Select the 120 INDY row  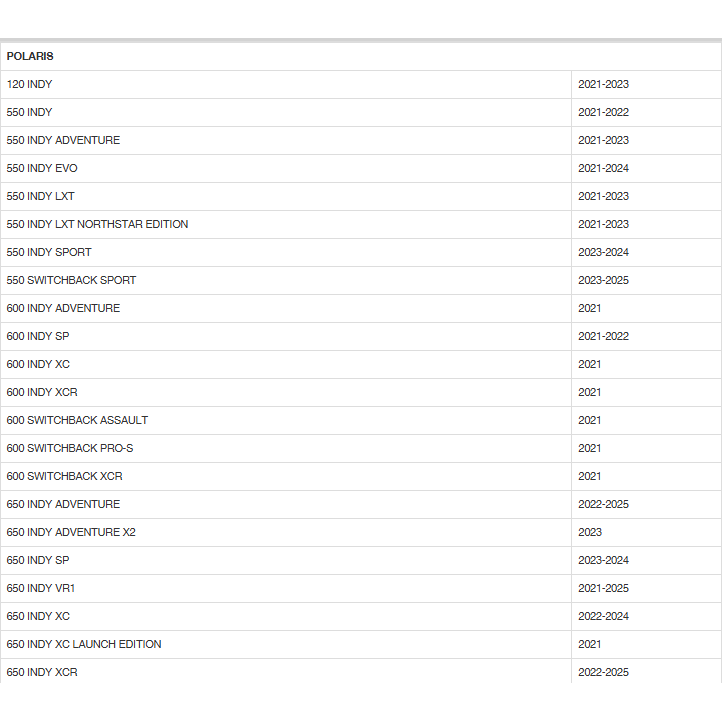point(361,85)
